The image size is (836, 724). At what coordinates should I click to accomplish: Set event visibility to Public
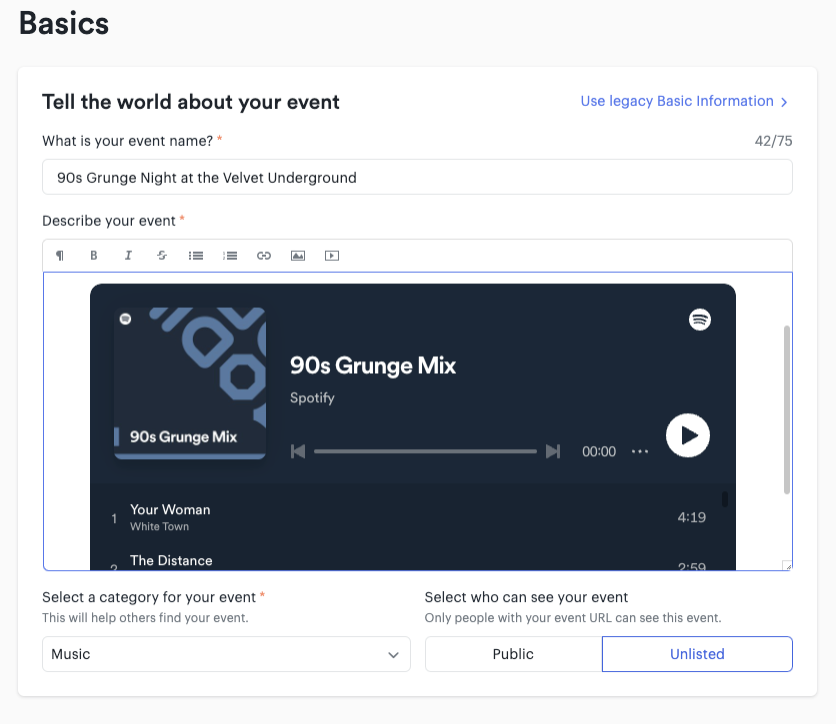513,654
